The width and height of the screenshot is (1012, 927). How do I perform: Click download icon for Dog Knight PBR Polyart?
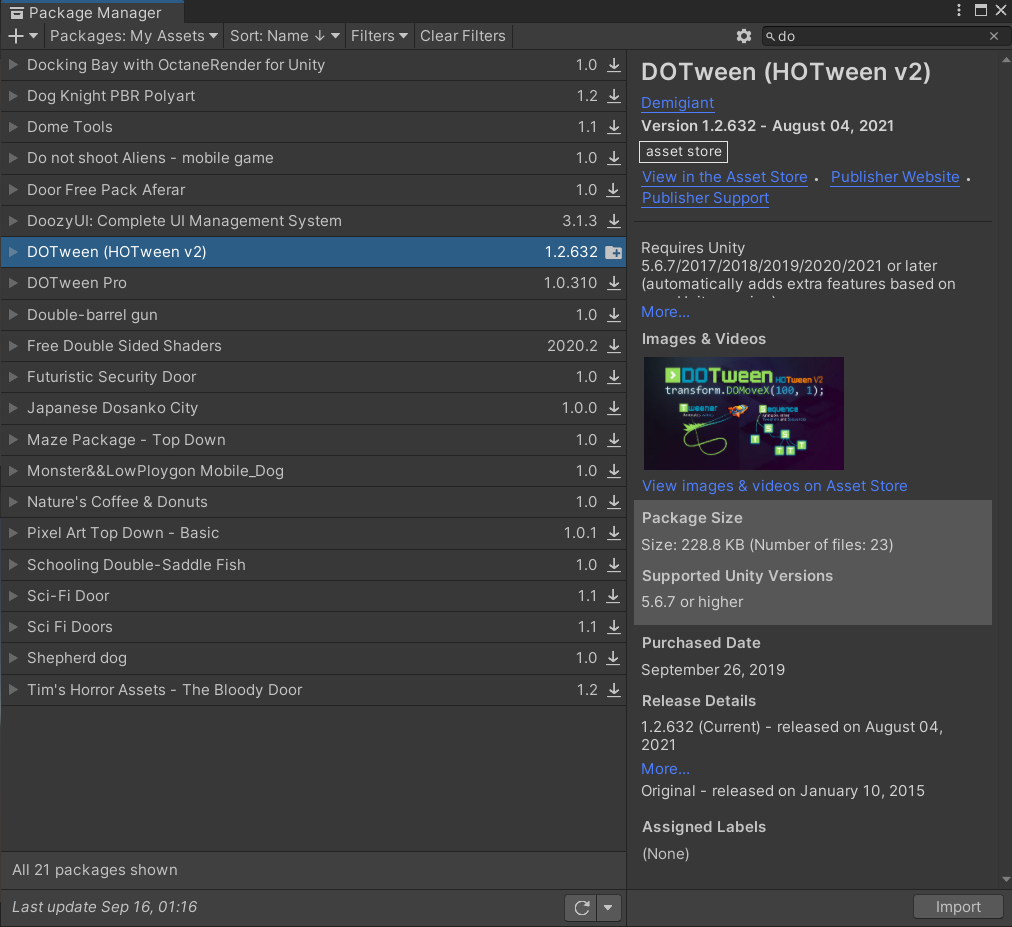click(x=614, y=96)
